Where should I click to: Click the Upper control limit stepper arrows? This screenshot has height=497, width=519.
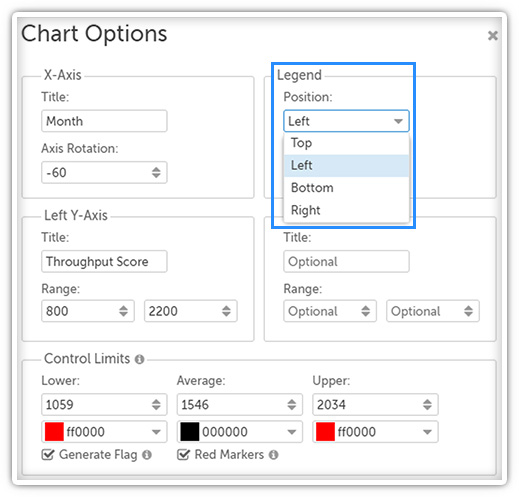pos(427,405)
